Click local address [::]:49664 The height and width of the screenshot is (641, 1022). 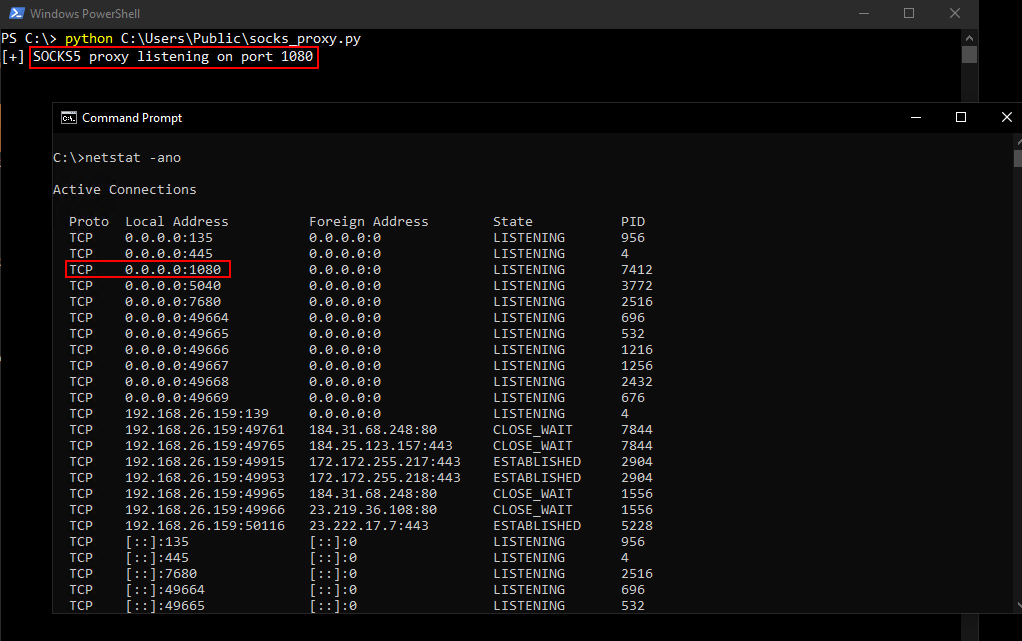point(165,589)
